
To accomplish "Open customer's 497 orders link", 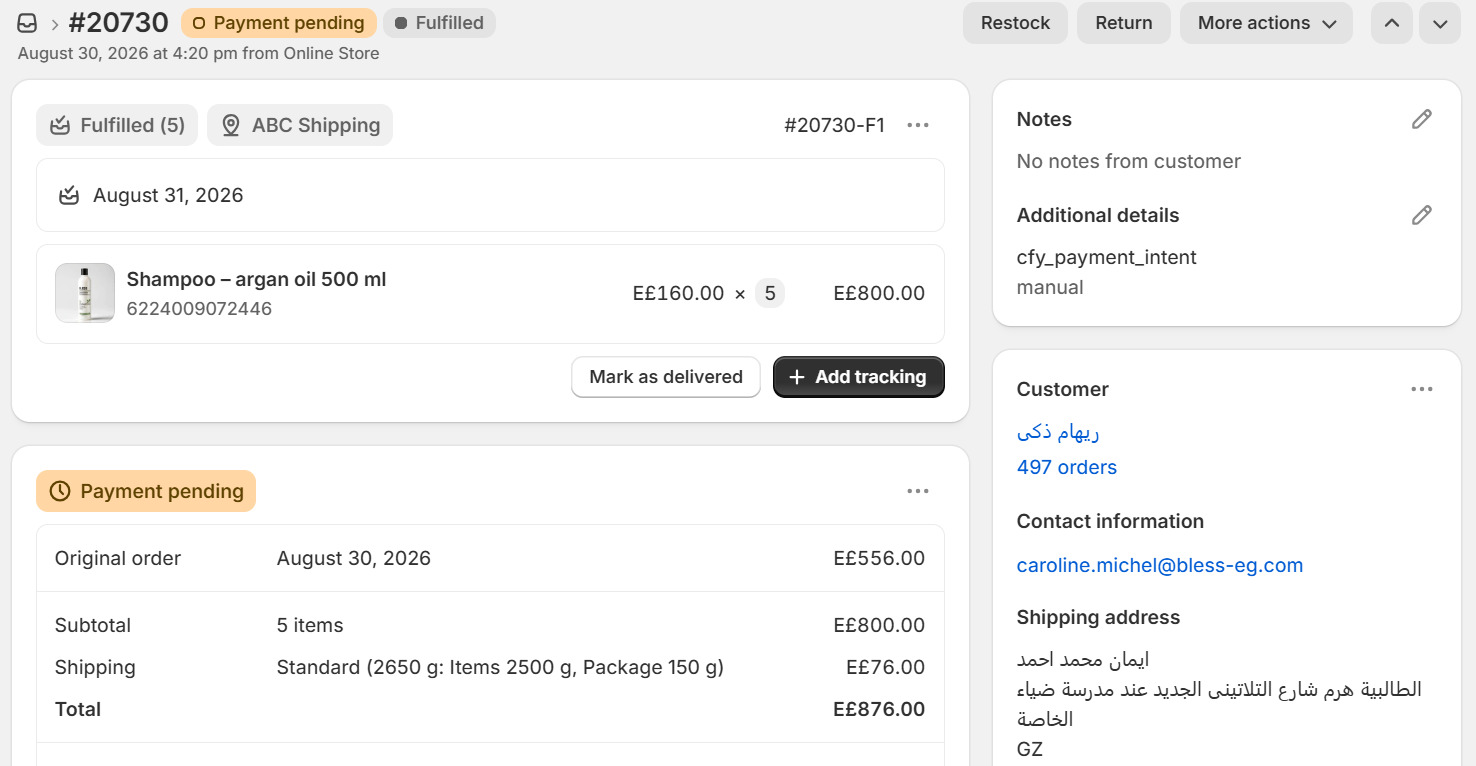I will point(1066,467).
